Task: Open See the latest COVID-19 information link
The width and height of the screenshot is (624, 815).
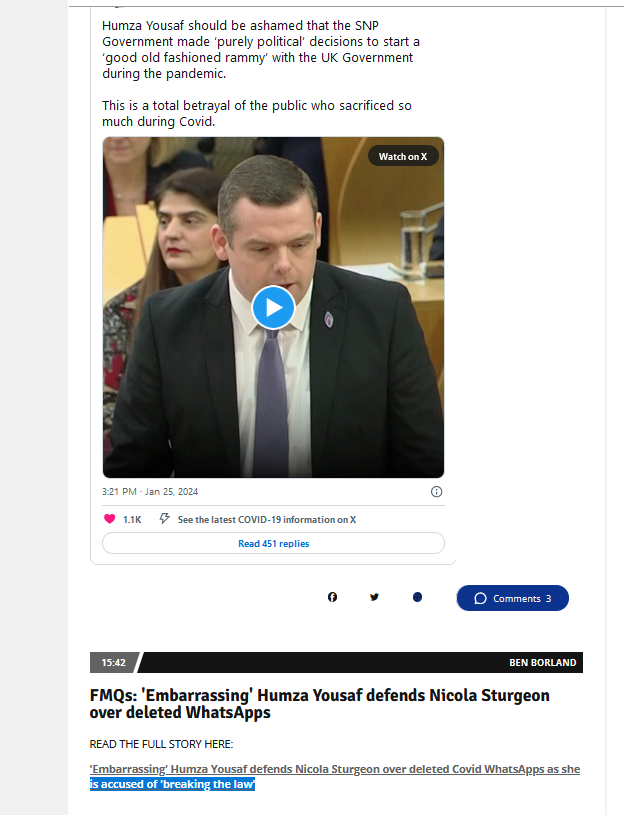Action: [x=267, y=519]
